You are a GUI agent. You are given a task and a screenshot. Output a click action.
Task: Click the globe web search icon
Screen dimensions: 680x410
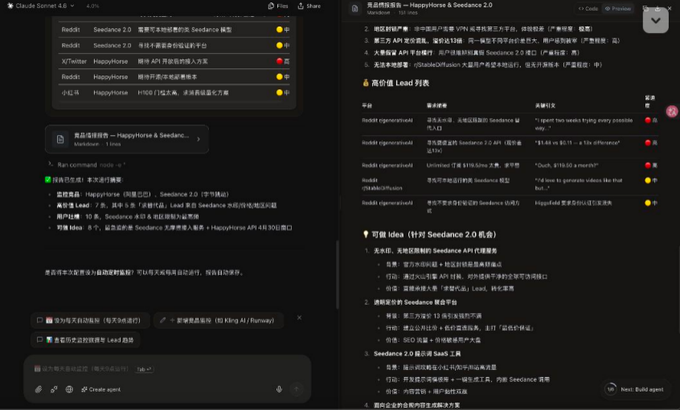[69, 389]
